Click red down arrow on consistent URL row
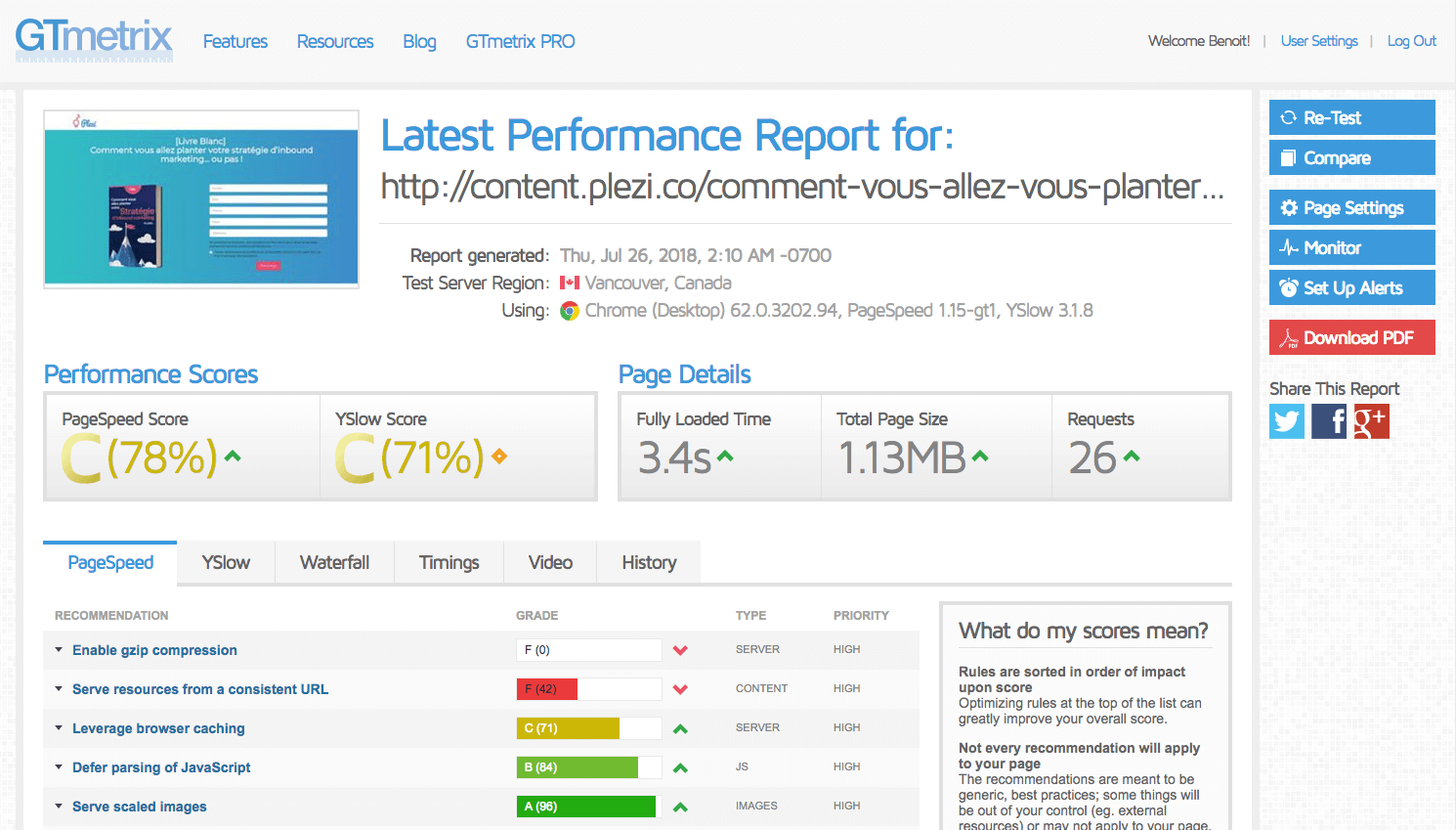 (x=681, y=689)
